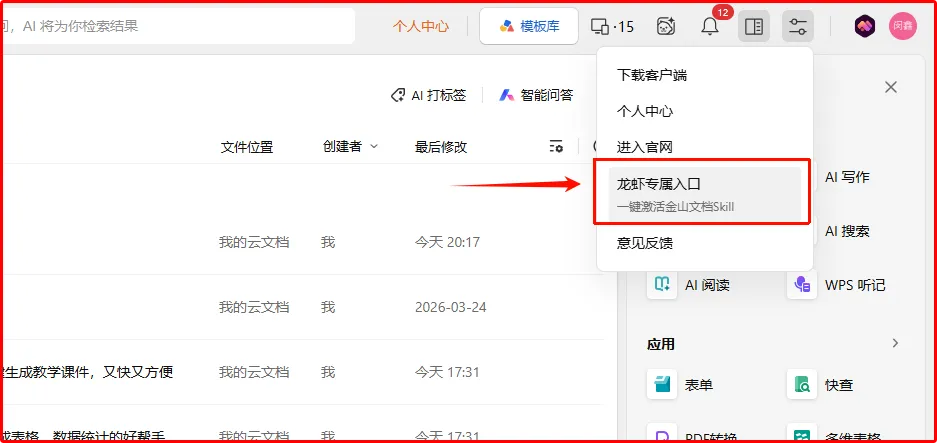Screen dimensions: 937x443
Task: Click the AI 打标签 tag icon
Action: tap(397, 95)
